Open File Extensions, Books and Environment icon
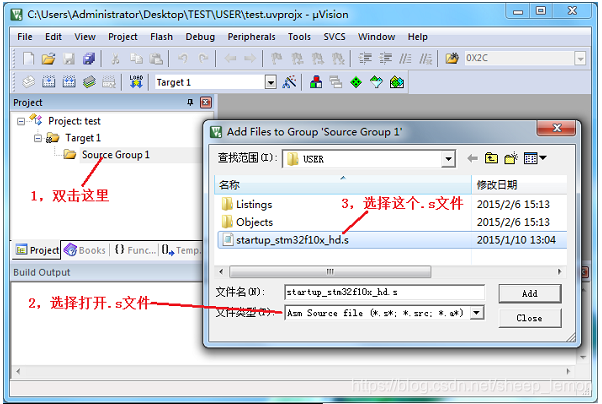602x404 pixels. point(316,82)
